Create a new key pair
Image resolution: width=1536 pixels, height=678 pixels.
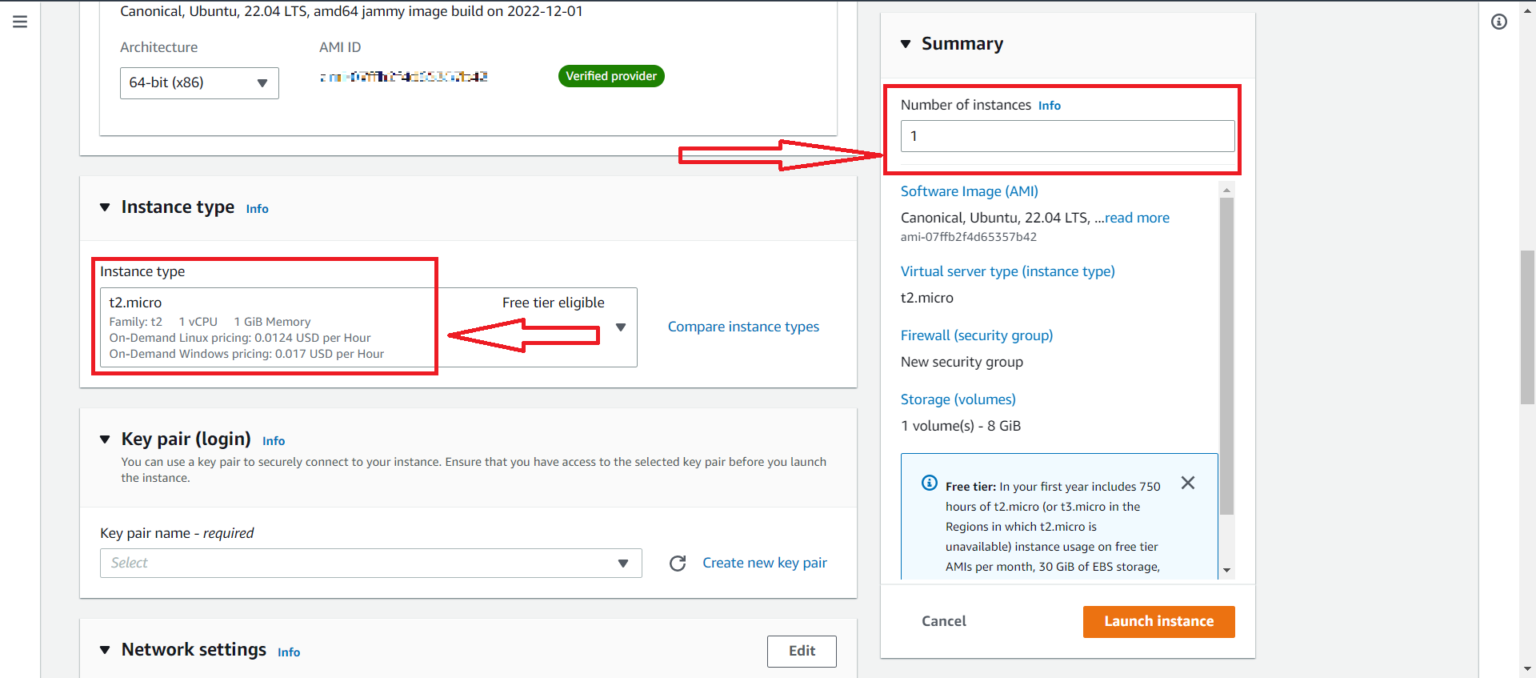(764, 562)
